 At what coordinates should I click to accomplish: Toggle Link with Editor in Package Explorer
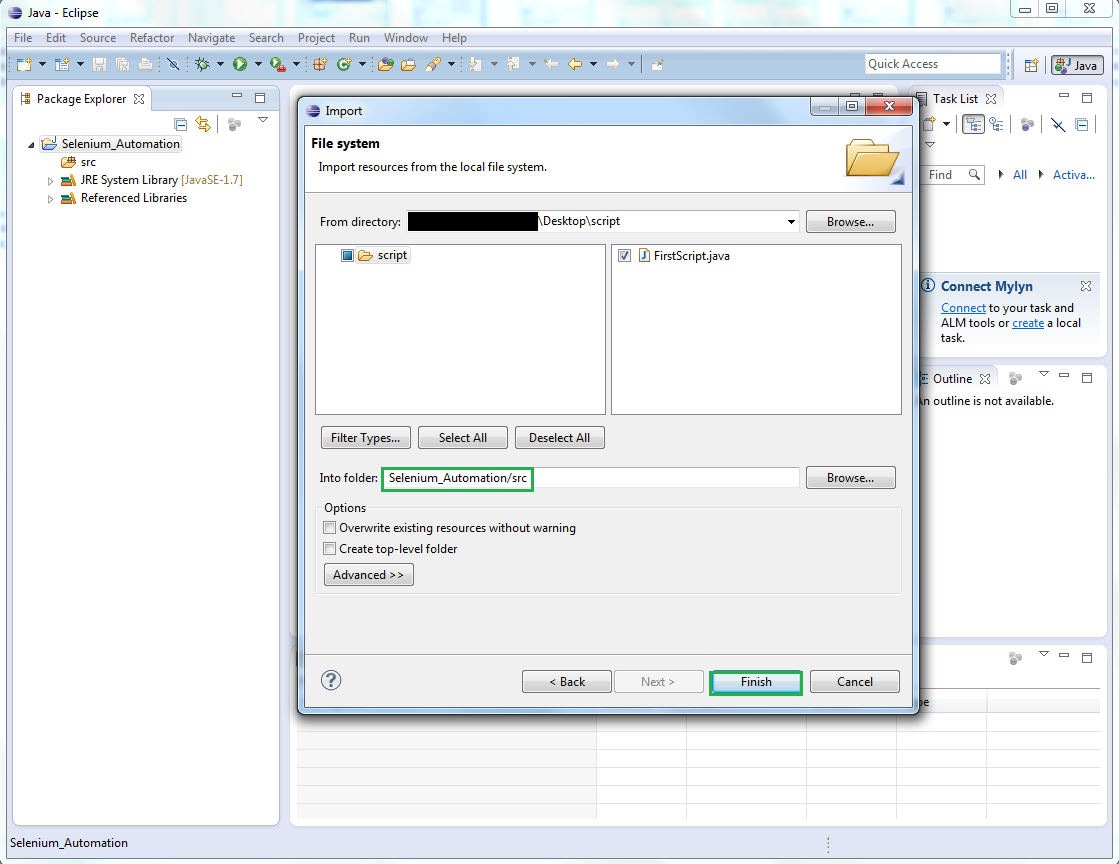click(x=203, y=123)
